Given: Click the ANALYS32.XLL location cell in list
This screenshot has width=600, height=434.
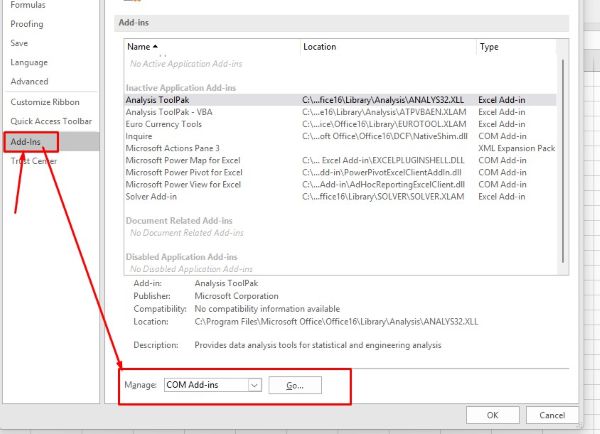Looking at the screenshot, I should click(x=383, y=100).
